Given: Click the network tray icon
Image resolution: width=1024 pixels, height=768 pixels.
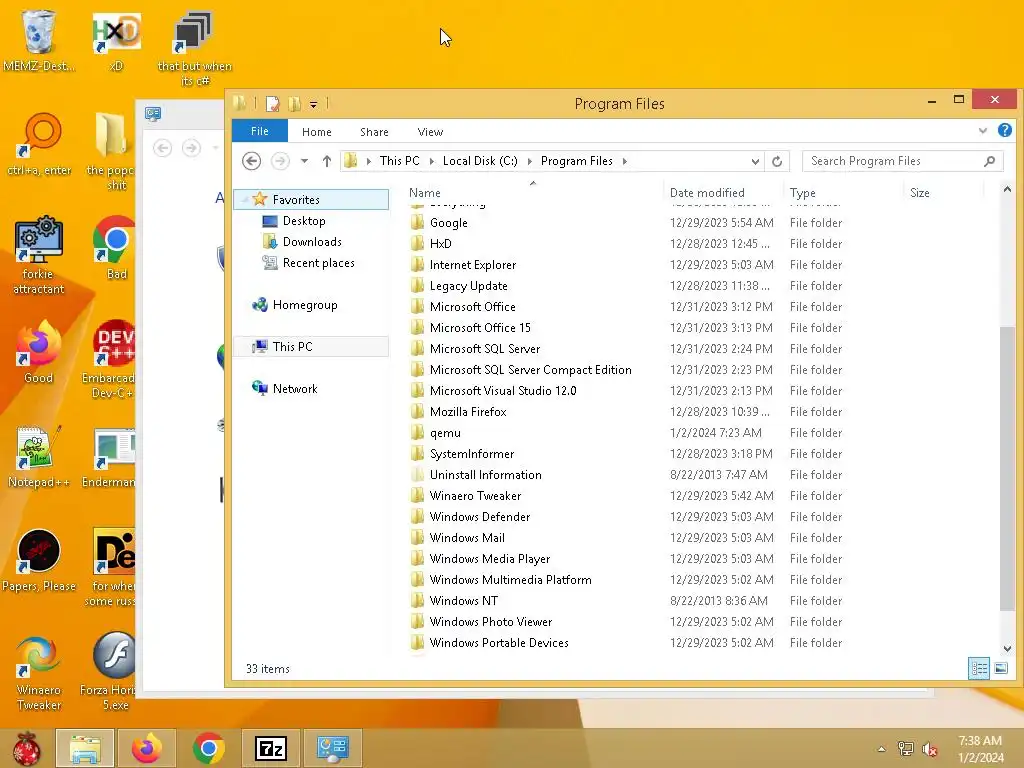Looking at the screenshot, I should pos(905,749).
